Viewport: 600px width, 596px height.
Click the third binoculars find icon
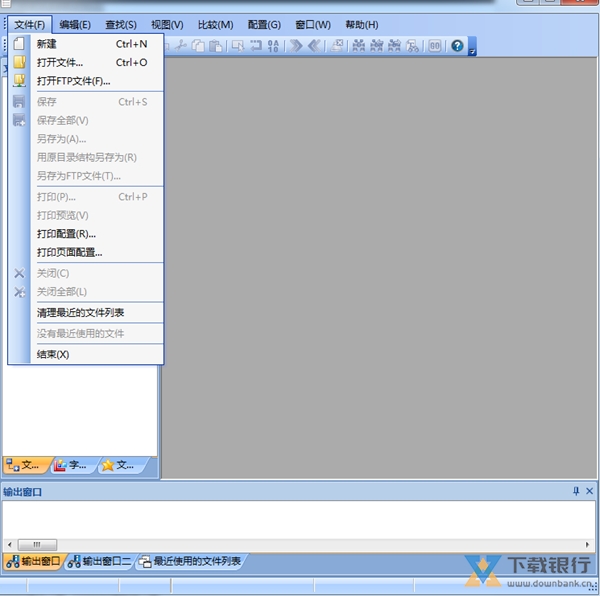(x=395, y=46)
